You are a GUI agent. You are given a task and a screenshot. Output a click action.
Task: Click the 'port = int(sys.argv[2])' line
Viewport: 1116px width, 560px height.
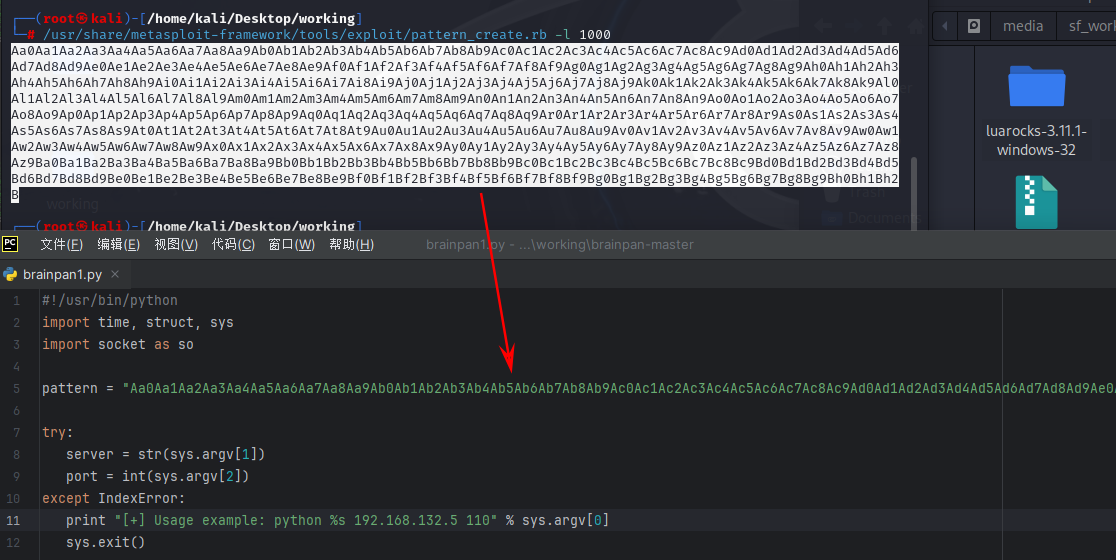click(x=157, y=476)
